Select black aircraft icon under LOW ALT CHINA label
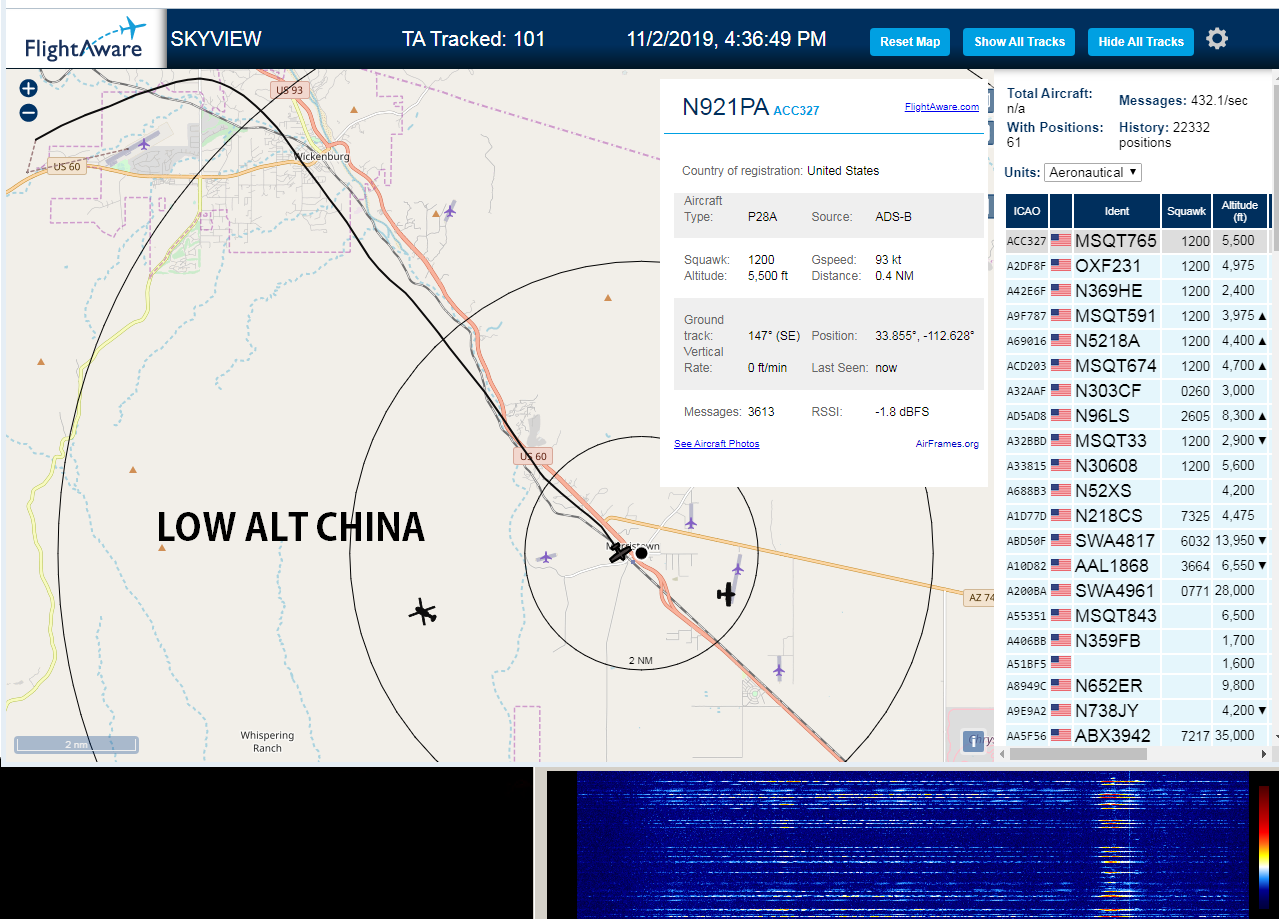The height and width of the screenshot is (919, 1279). pos(424,612)
